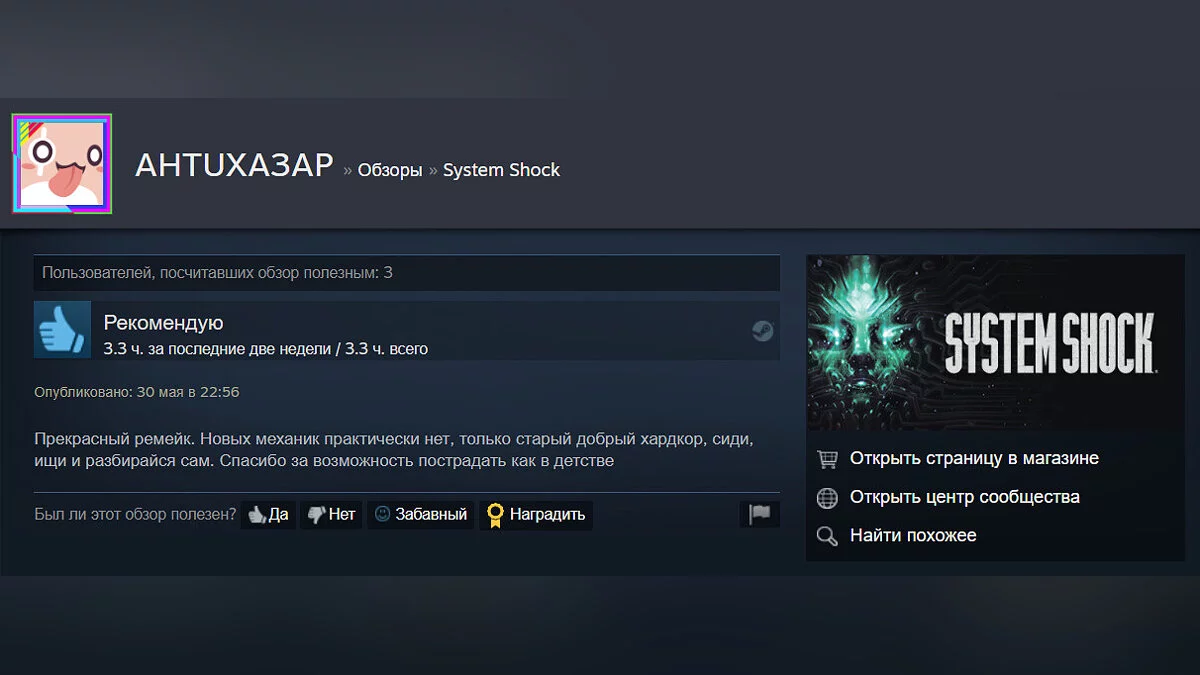Viewport: 1200px width, 675px height.
Task: Click the magnifier search icon
Action: (827, 536)
